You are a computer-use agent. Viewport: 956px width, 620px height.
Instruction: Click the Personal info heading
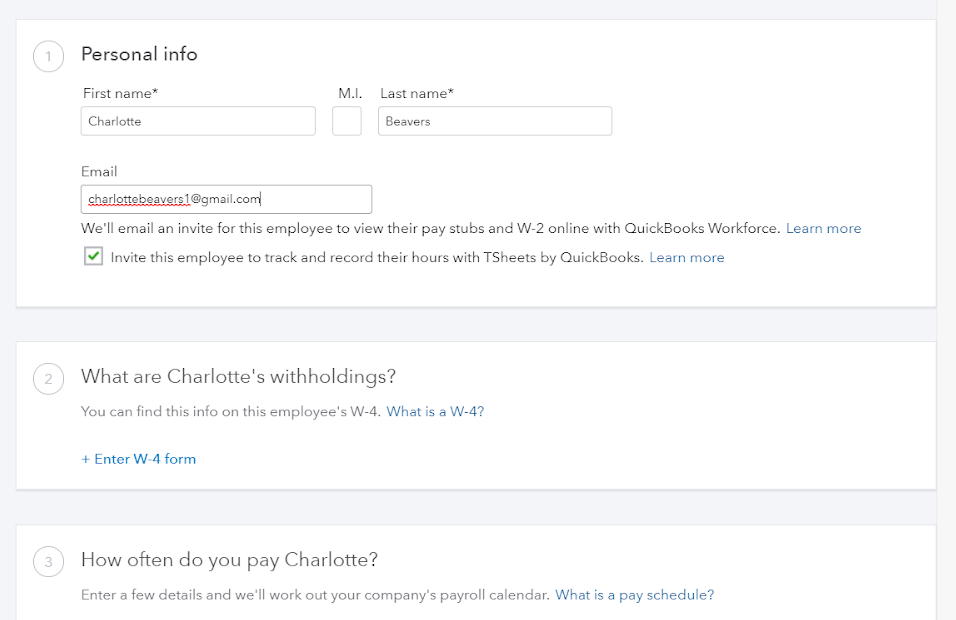pyautogui.click(x=139, y=54)
